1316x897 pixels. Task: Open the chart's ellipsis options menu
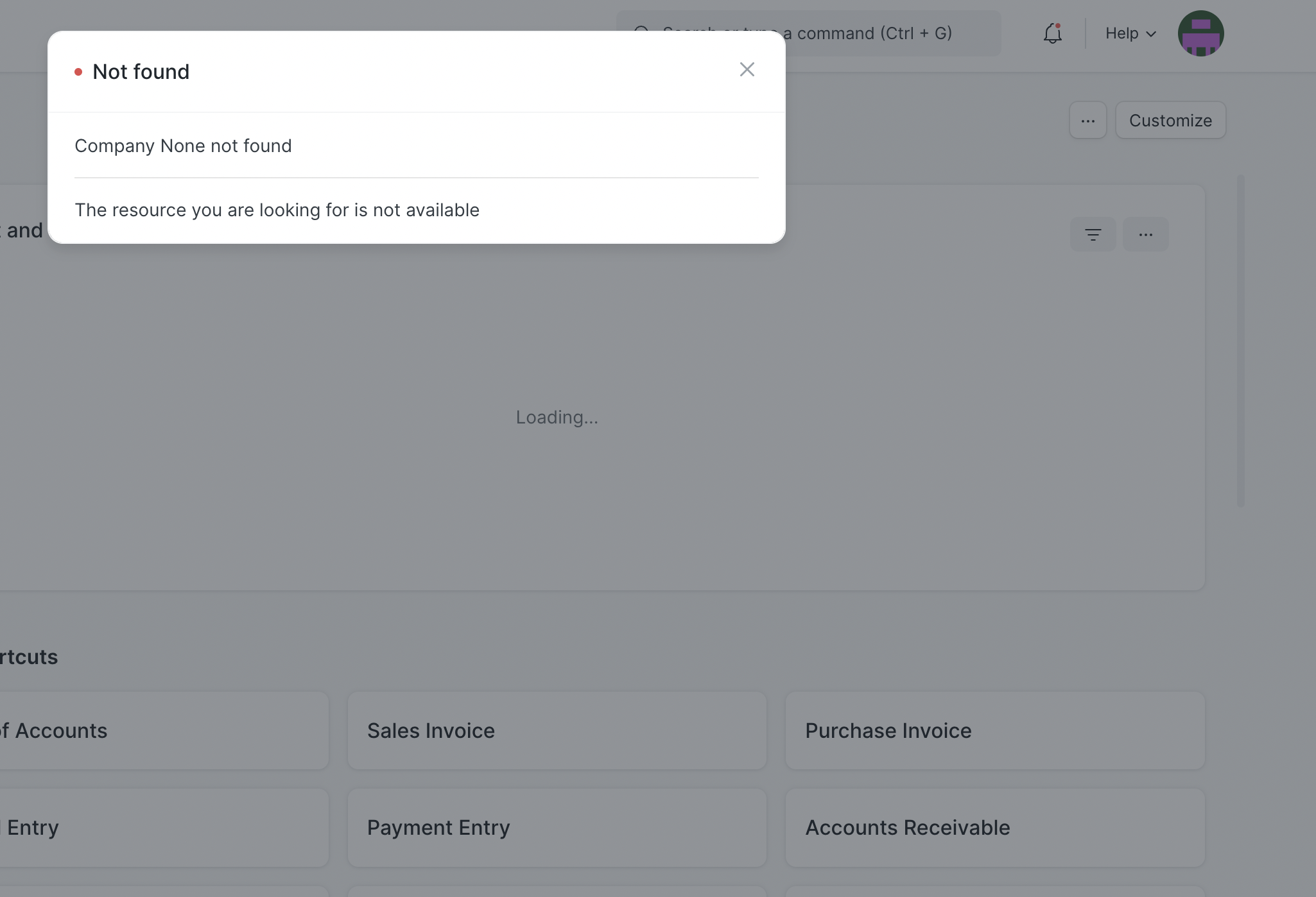click(1147, 234)
